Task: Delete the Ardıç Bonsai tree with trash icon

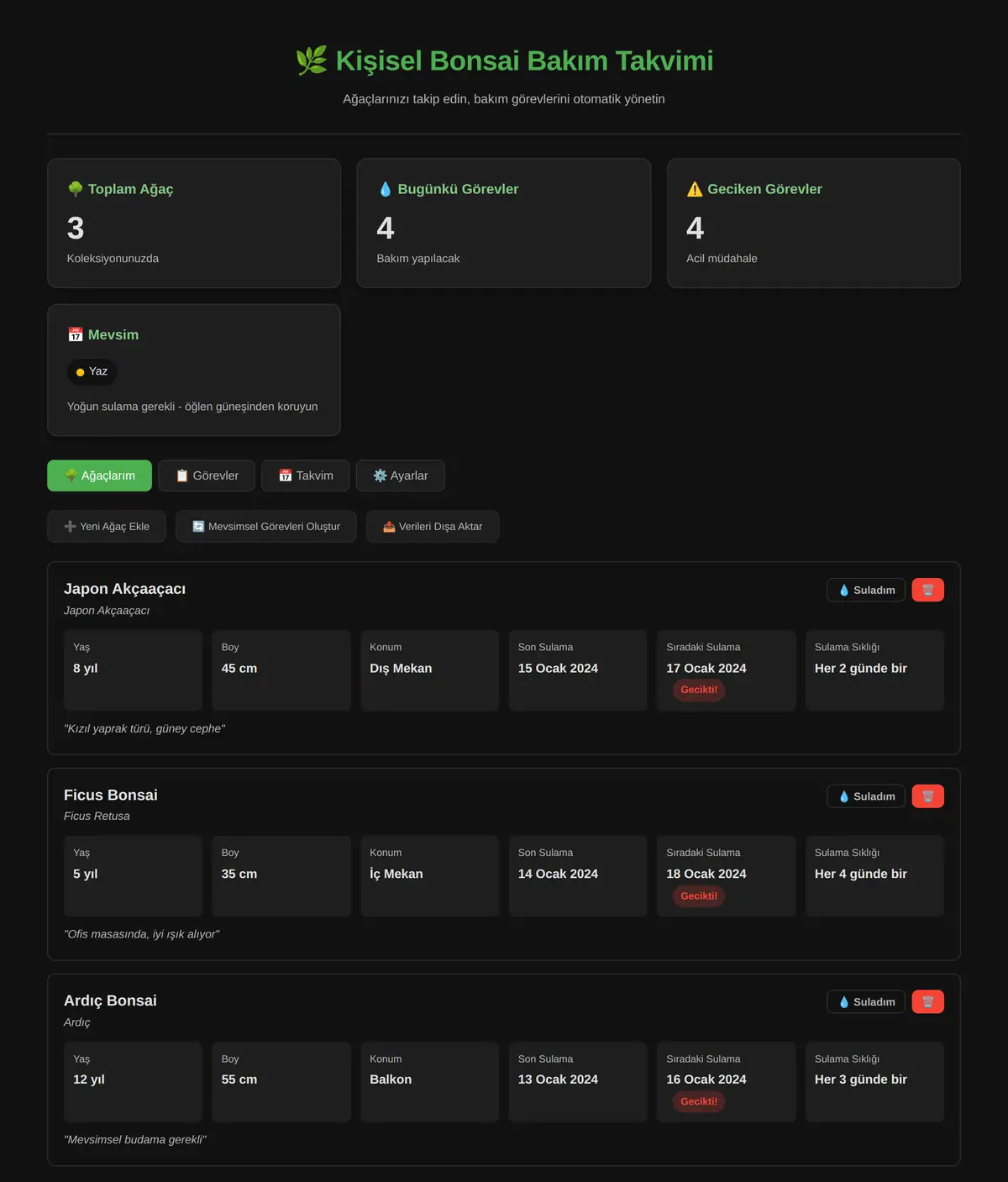Action: pos(927,1002)
